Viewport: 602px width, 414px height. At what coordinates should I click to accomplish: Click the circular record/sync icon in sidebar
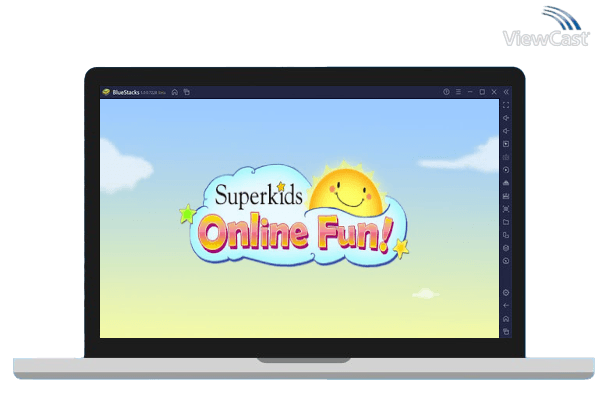point(506,170)
